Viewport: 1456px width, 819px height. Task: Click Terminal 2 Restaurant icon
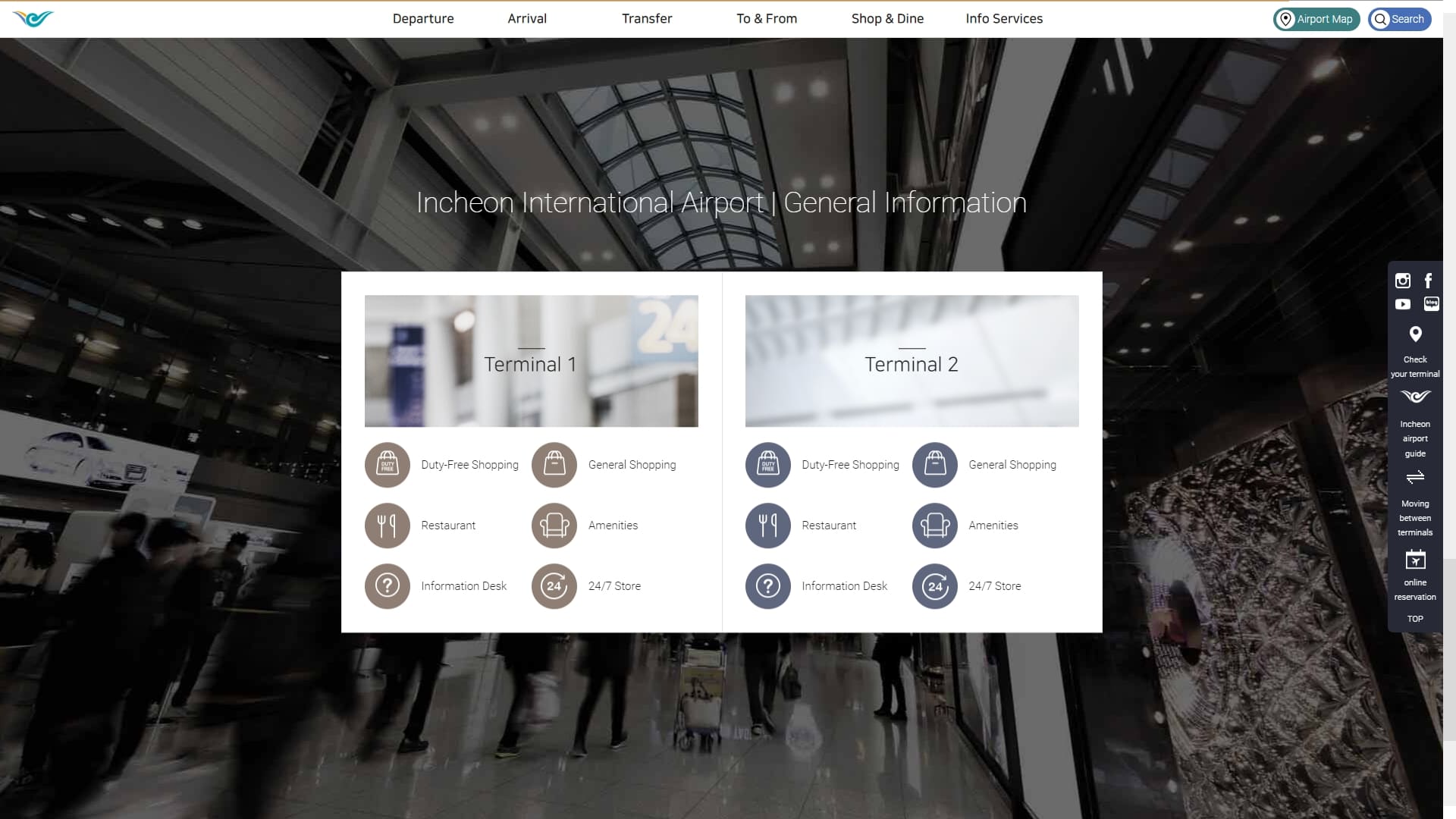pos(768,526)
